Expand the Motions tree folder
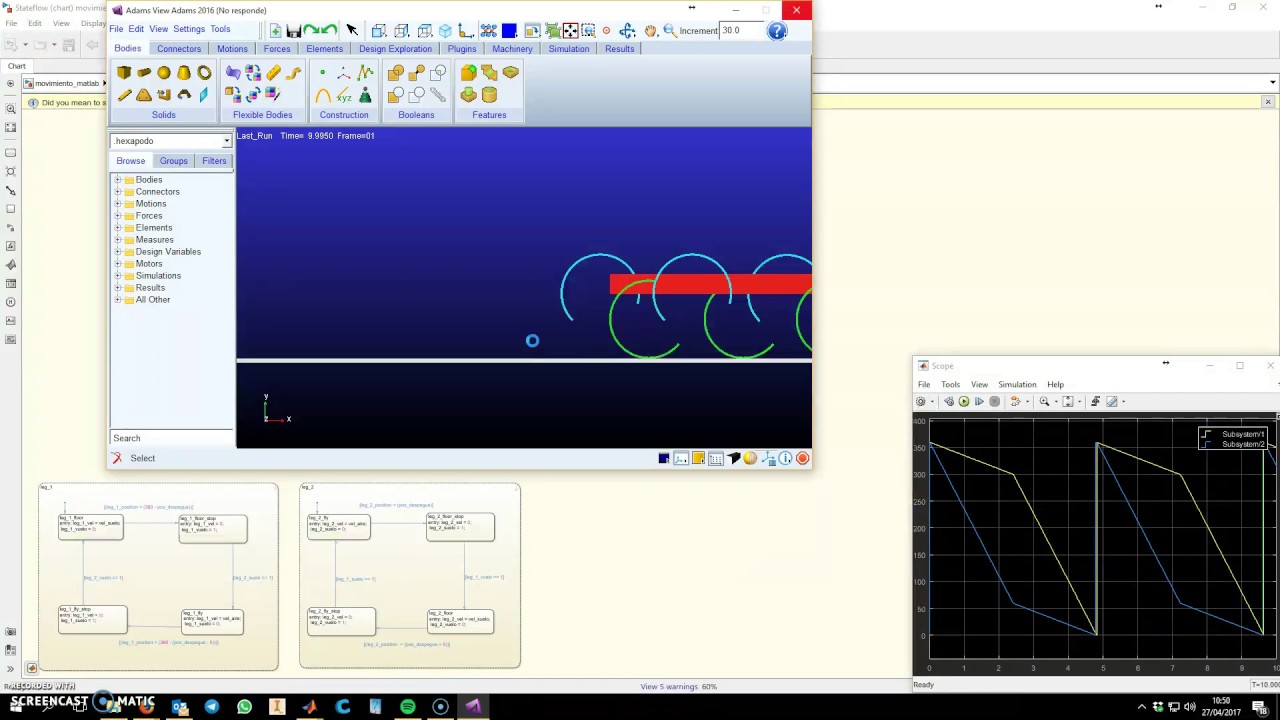1280x720 pixels. click(117, 204)
